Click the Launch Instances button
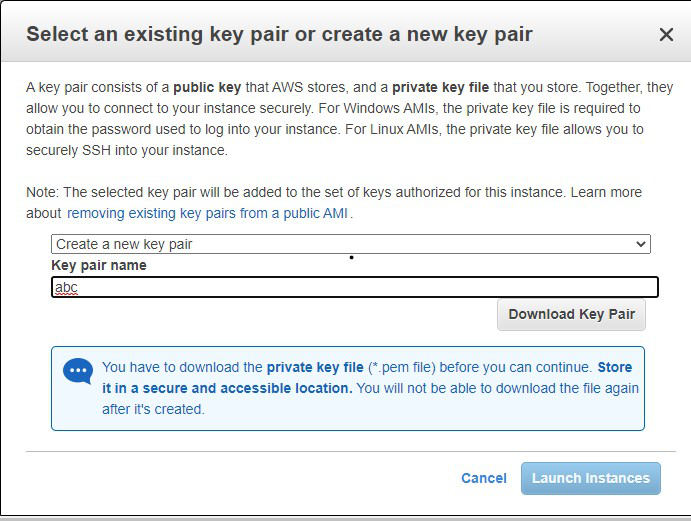 tap(590, 478)
